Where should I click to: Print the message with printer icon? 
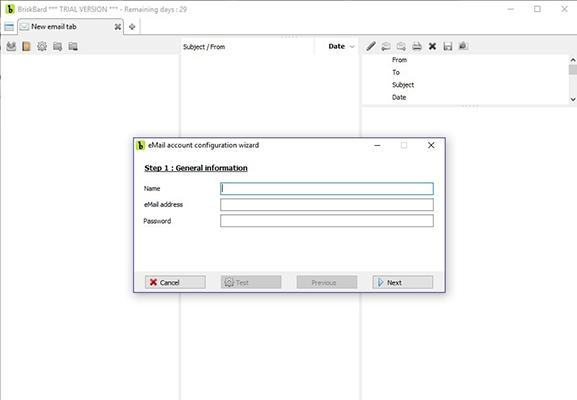point(417,46)
